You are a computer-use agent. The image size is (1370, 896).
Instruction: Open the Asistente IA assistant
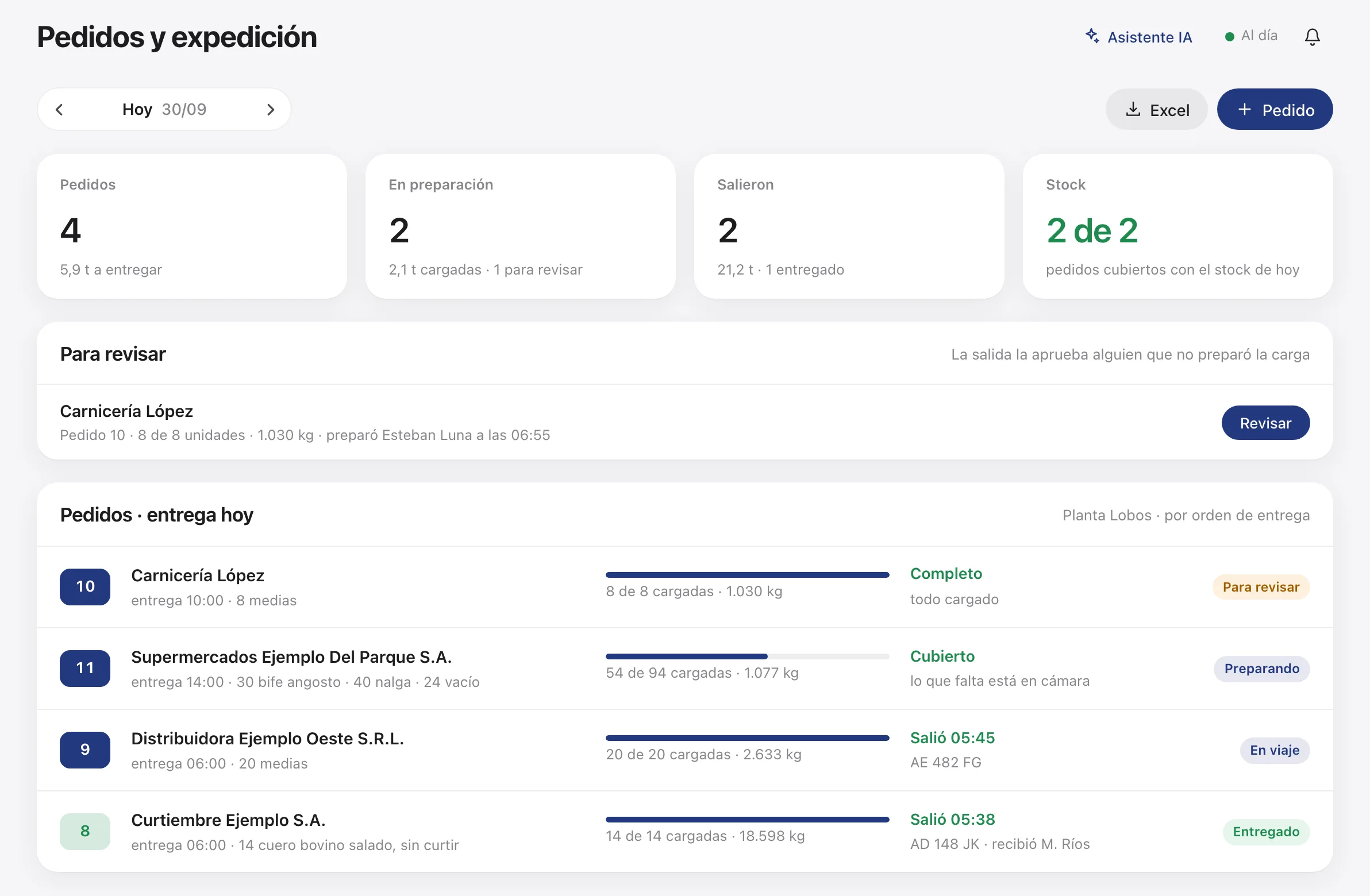click(1138, 37)
